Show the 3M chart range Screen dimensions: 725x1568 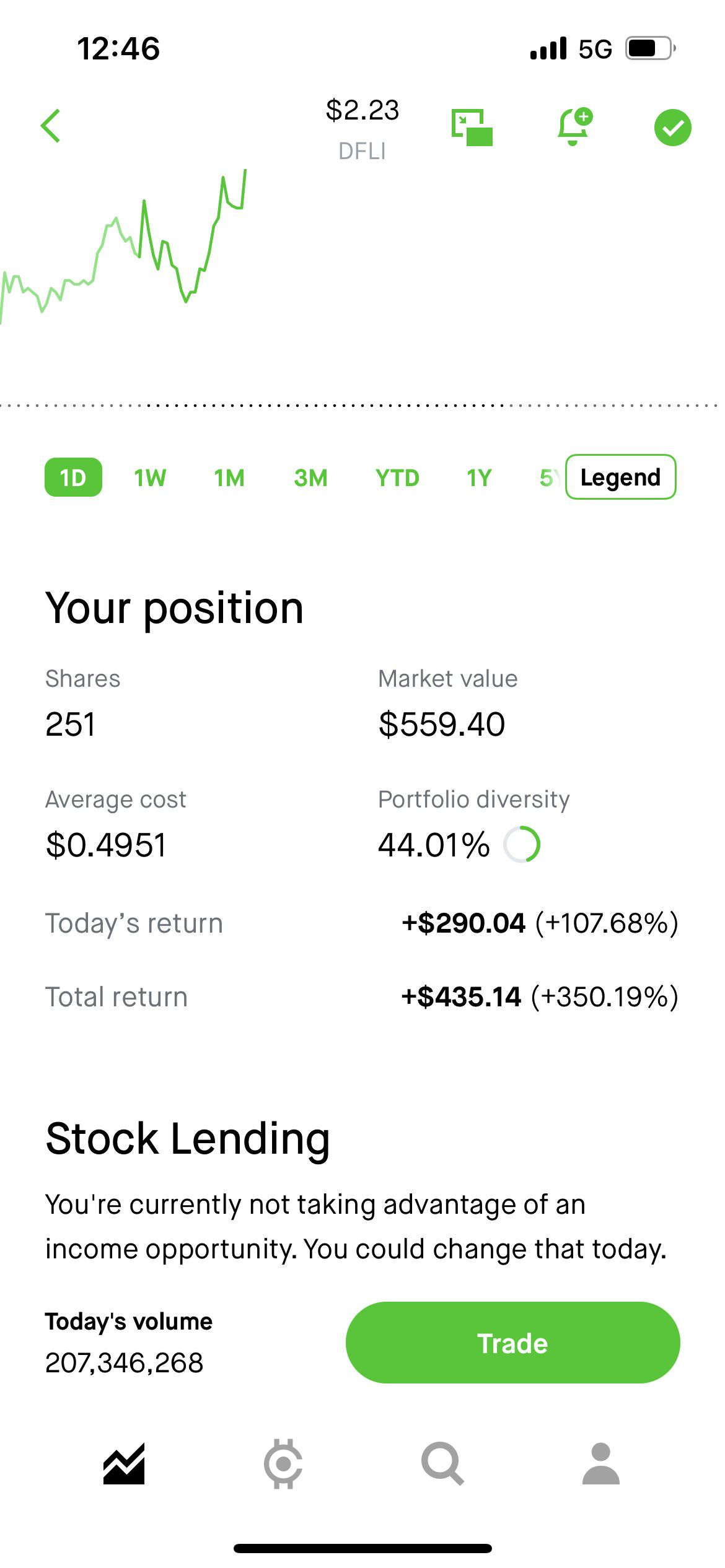[x=310, y=477]
